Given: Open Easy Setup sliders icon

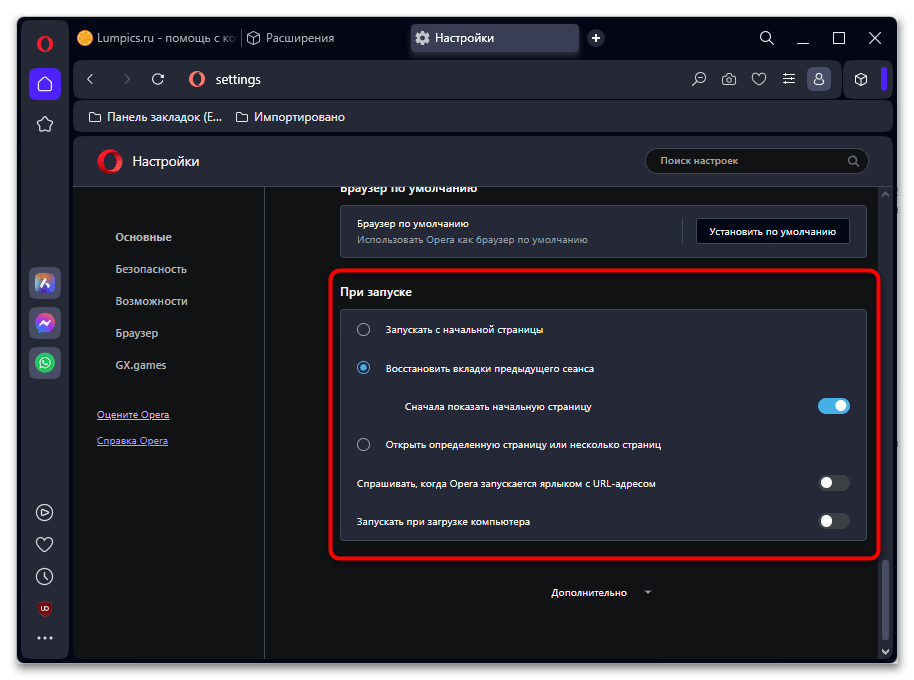Looking at the screenshot, I should point(789,79).
